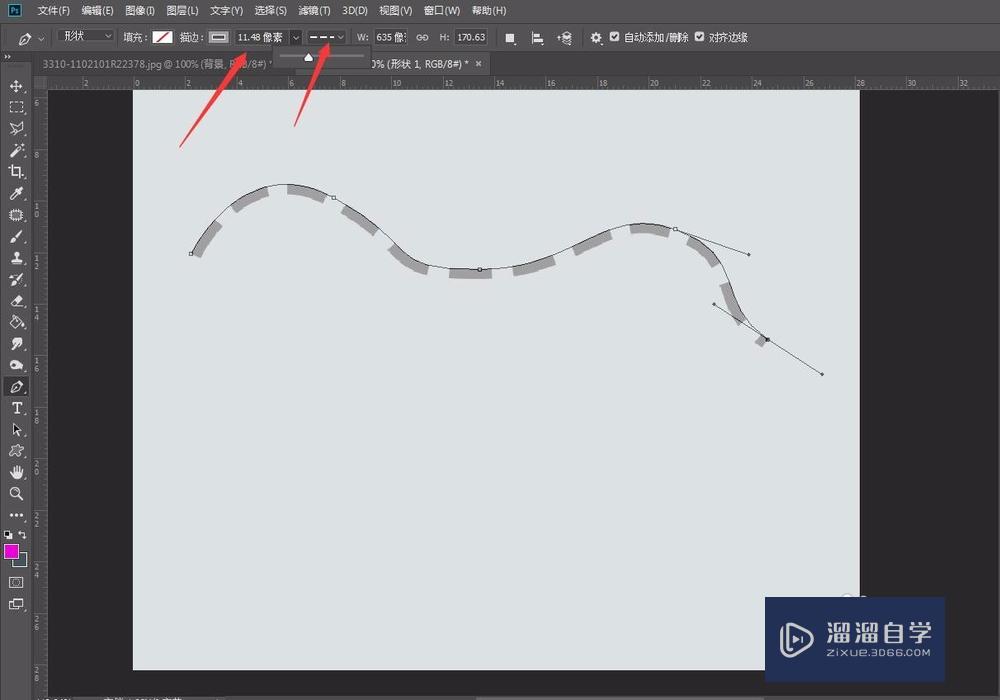This screenshot has width=1000, height=700.
Task: Select the Polygonal Lasso tool
Action: click(x=17, y=128)
